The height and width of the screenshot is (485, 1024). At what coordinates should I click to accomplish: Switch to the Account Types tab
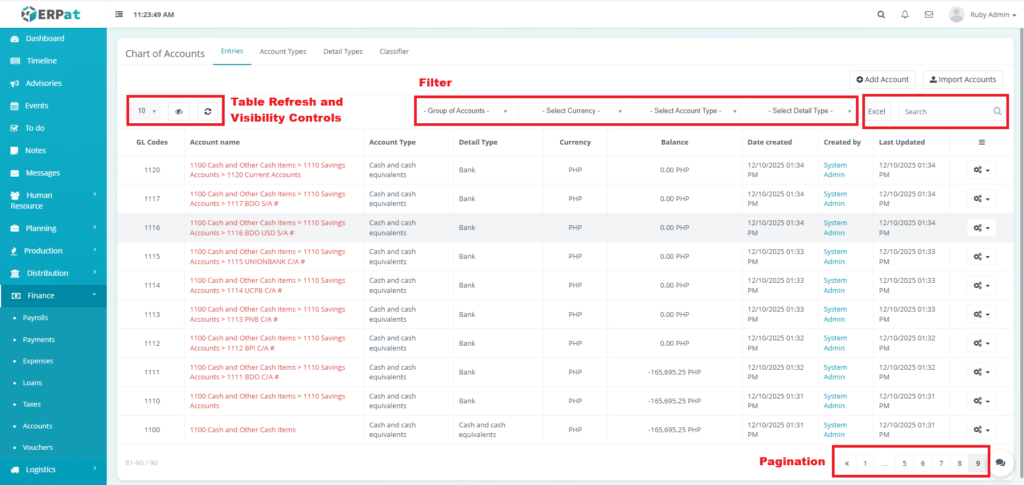coord(282,51)
